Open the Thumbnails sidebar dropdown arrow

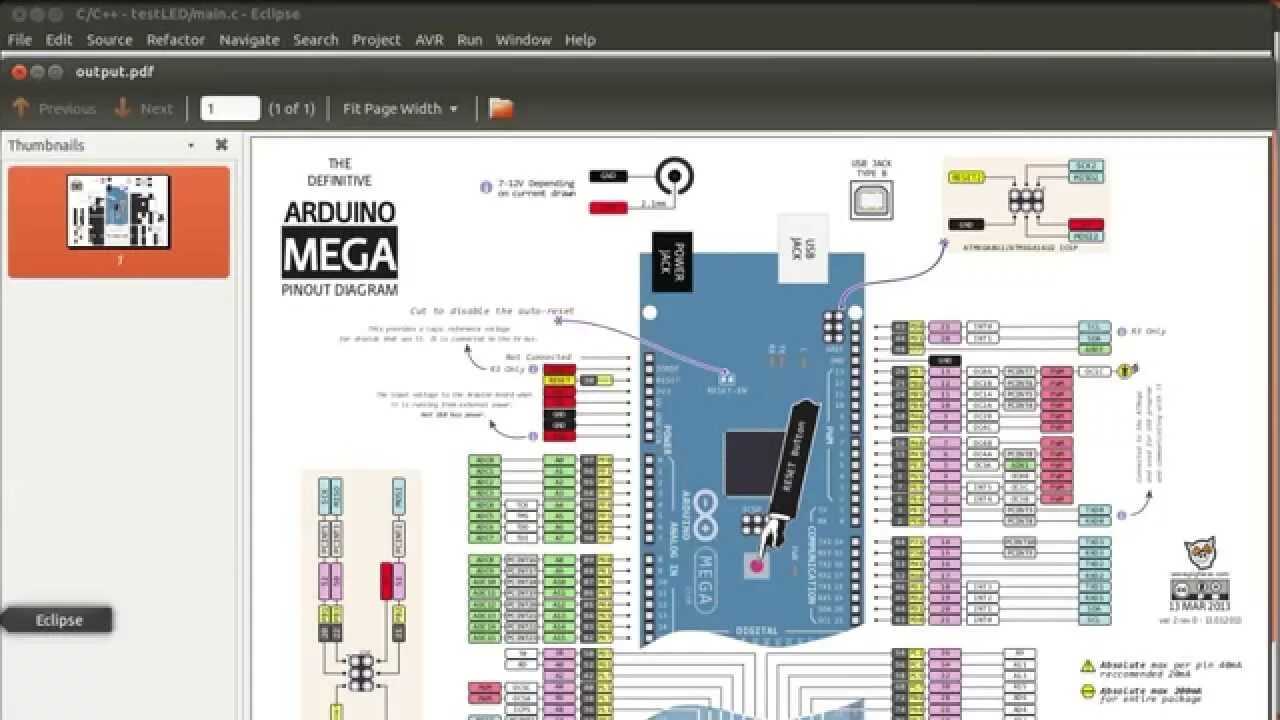[191, 146]
